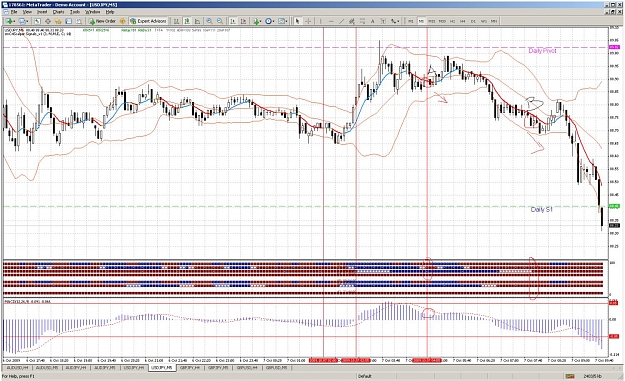Switch to first AUDUSD,H4 chart tab
This screenshot has height=381, width=625.
(x=17, y=367)
